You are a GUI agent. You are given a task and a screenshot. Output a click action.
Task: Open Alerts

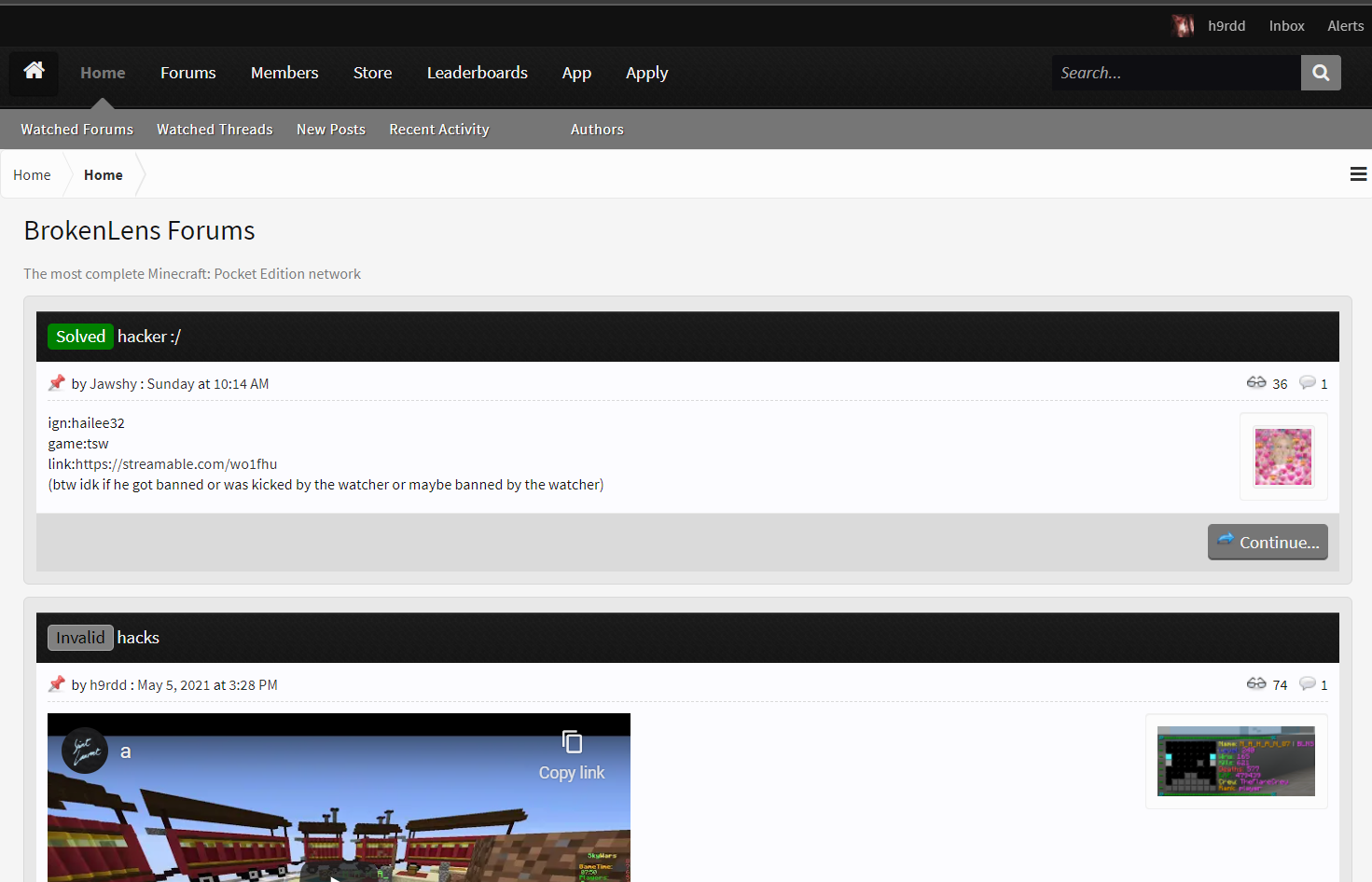pyautogui.click(x=1345, y=26)
